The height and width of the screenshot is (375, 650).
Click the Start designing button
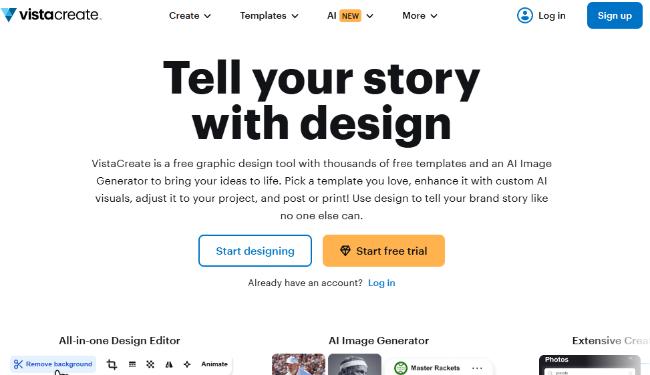255,251
